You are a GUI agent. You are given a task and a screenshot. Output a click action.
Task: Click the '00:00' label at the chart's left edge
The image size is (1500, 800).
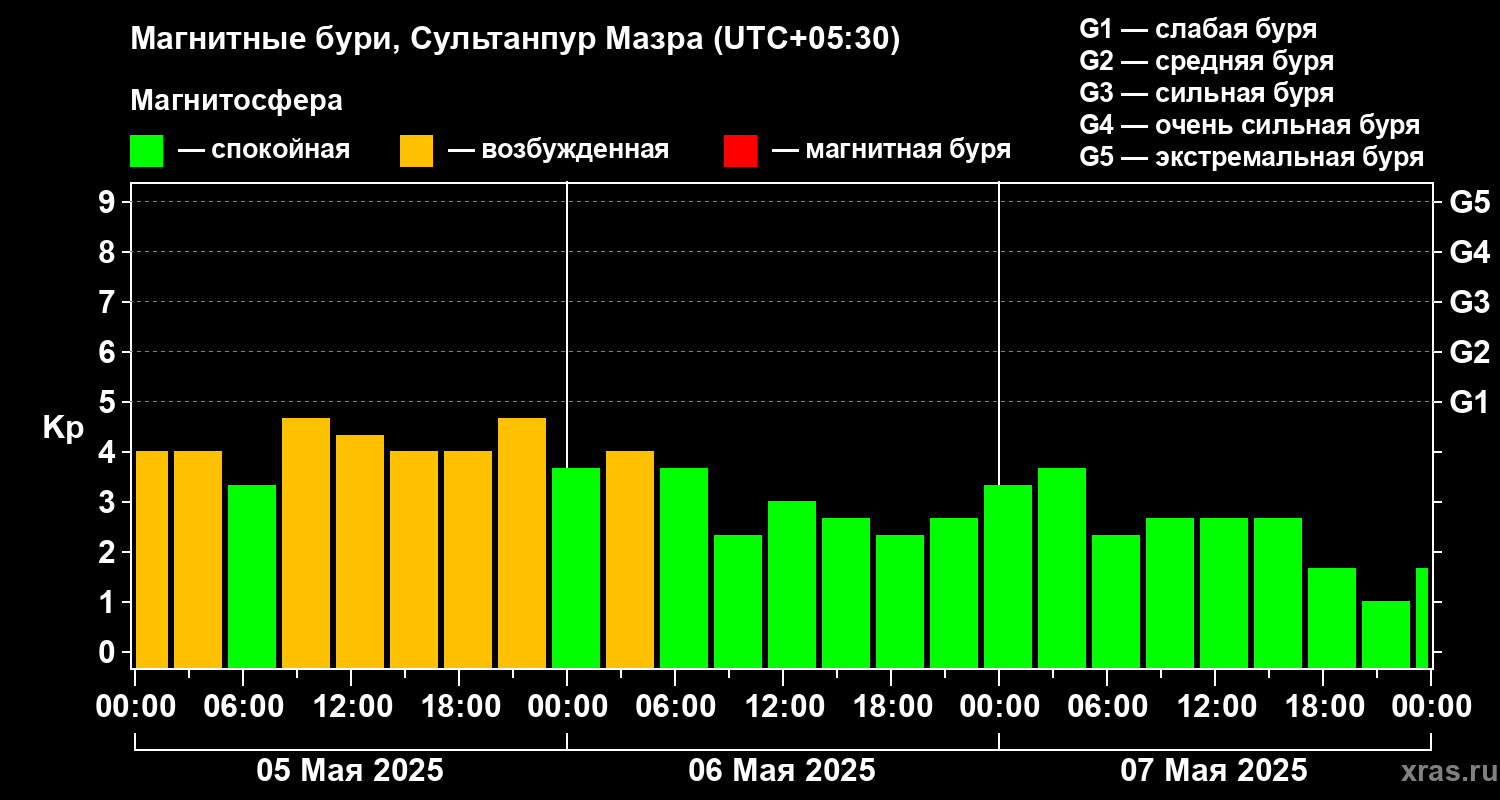click(x=135, y=706)
